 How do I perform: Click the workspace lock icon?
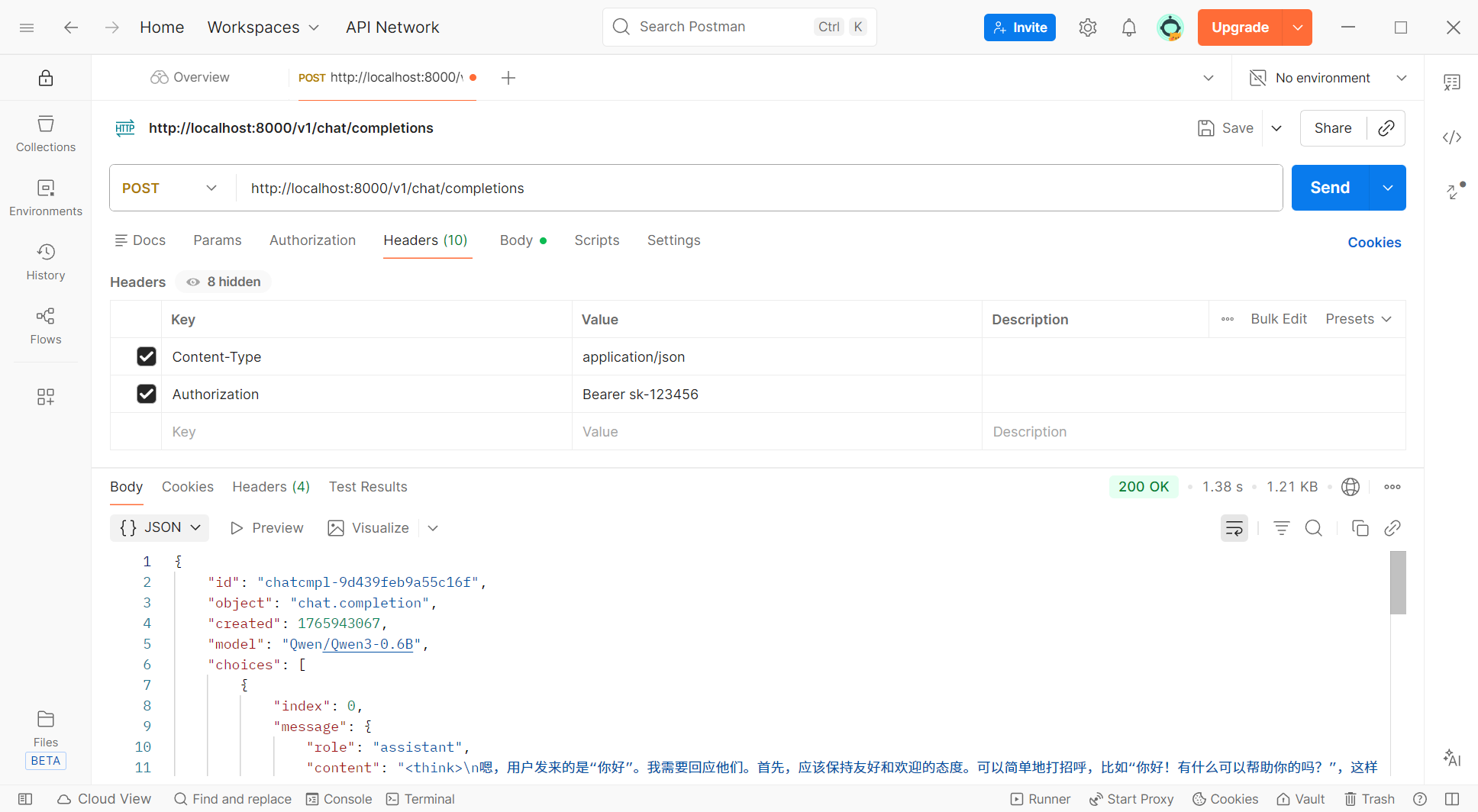pos(46,78)
